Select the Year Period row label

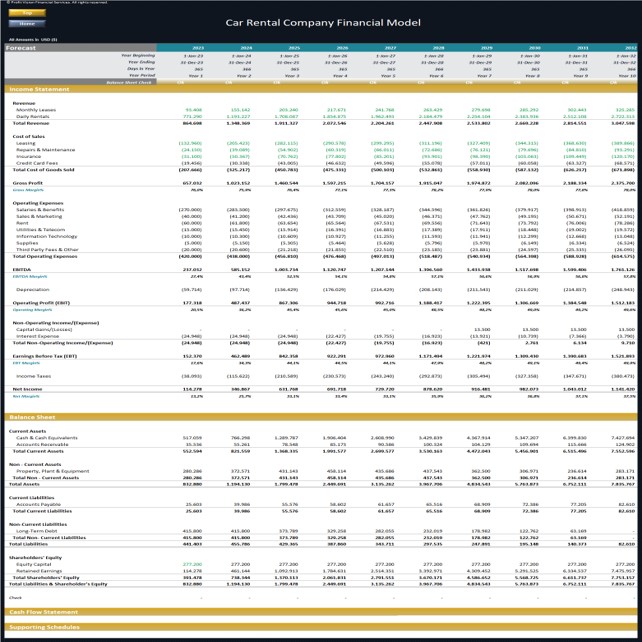[x=142, y=75]
